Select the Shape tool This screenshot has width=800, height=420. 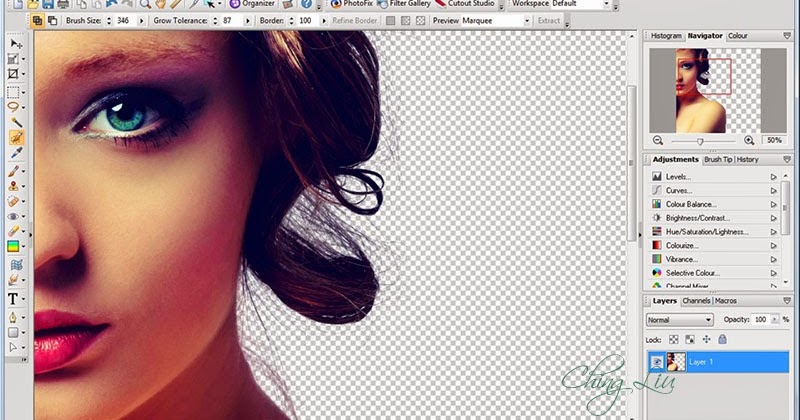click(x=13, y=333)
